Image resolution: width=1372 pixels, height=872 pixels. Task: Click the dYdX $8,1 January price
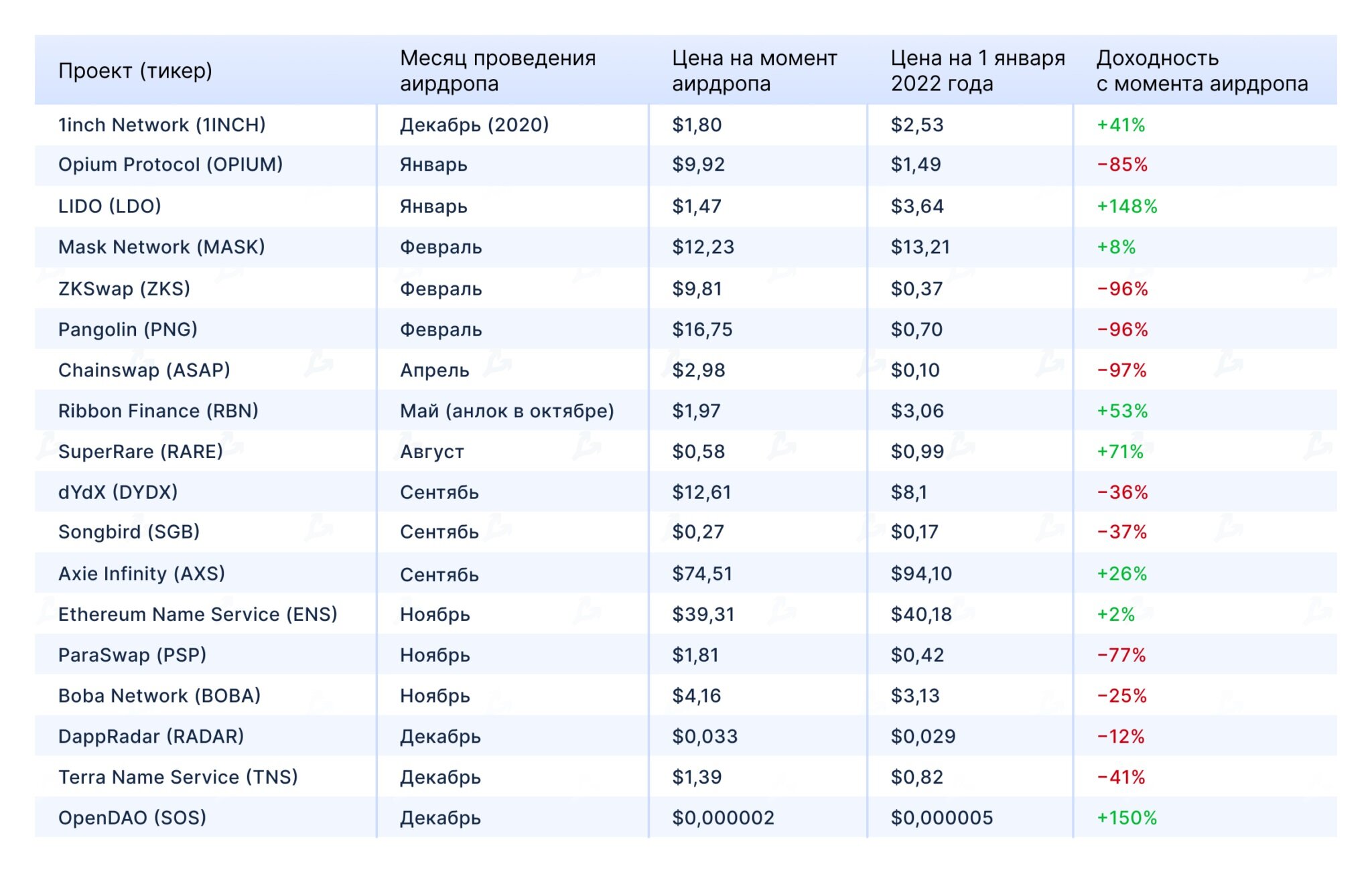pos(908,492)
